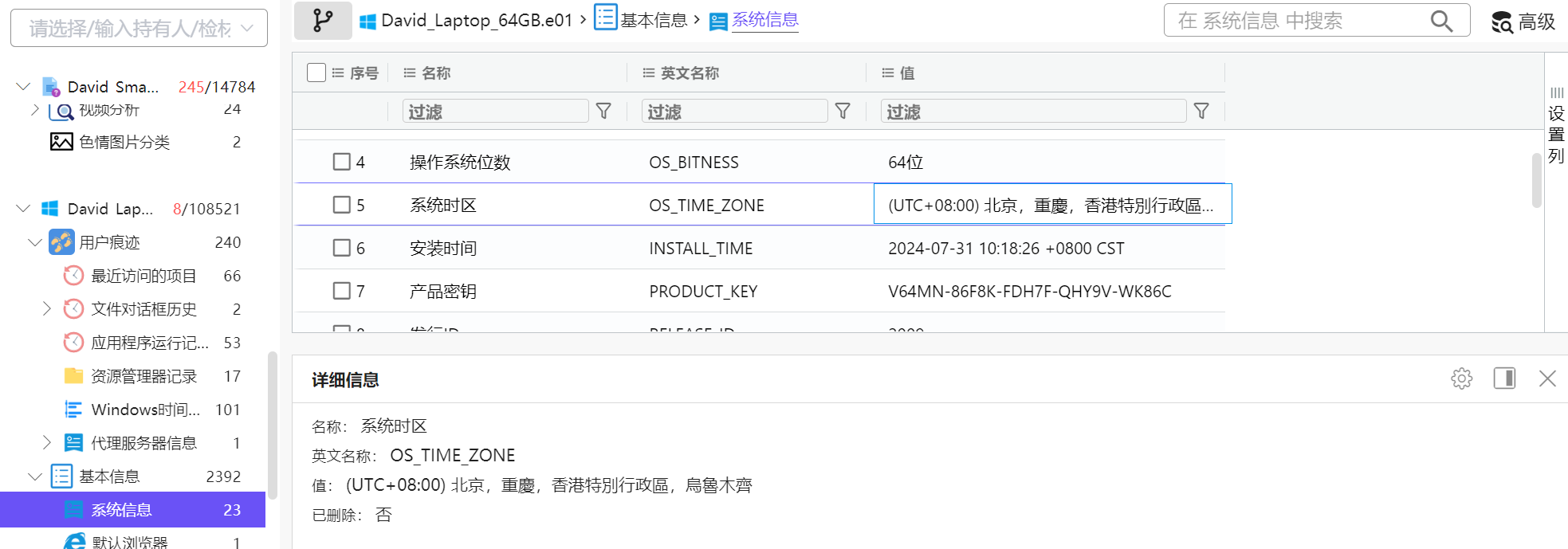Select the 系统信息 tree item
This screenshot has height=549, width=1568.
(132, 510)
